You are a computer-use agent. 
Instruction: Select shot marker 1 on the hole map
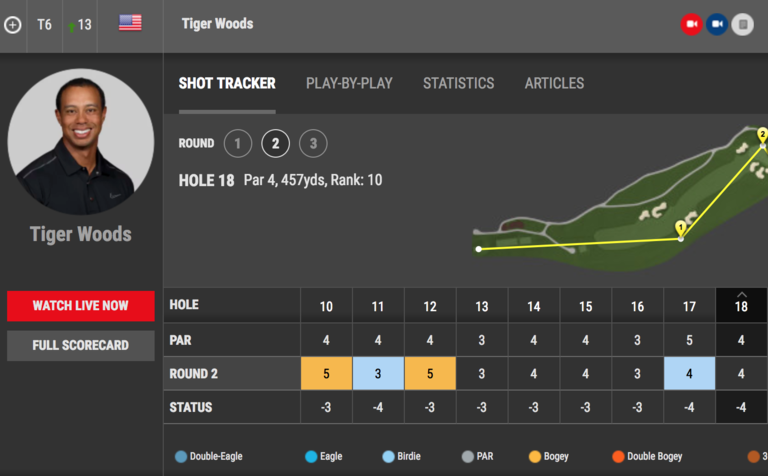680,228
